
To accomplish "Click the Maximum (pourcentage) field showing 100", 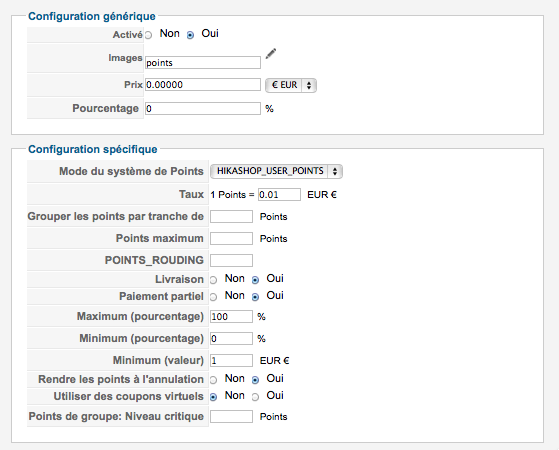I will 231,316.
